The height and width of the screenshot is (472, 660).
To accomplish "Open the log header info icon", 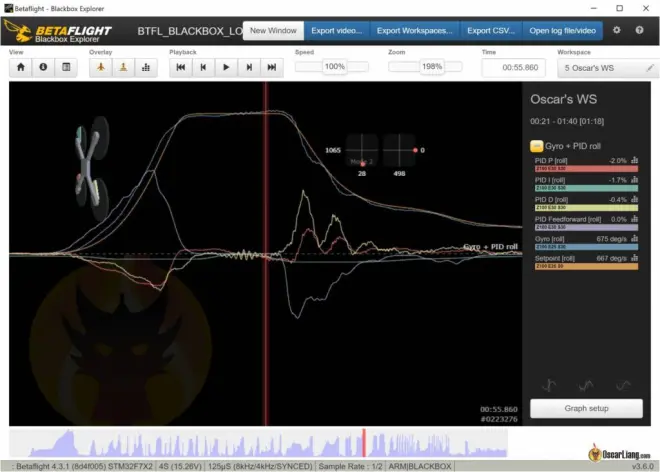I will pyautogui.click(x=43, y=67).
